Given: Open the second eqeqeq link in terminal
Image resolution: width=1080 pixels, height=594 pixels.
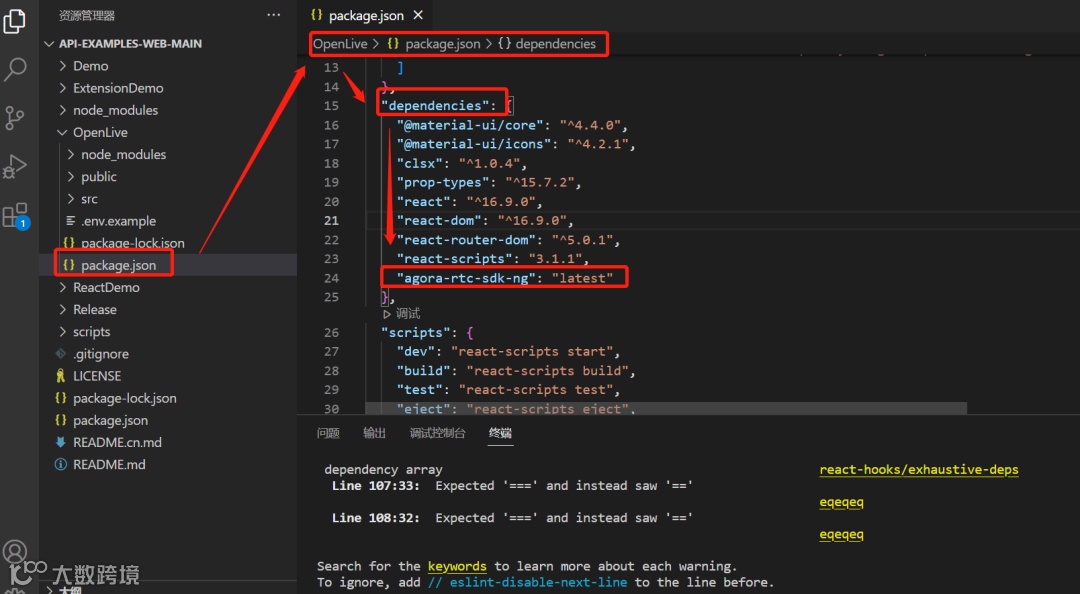Looking at the screenshot, I should coord(841,534).
